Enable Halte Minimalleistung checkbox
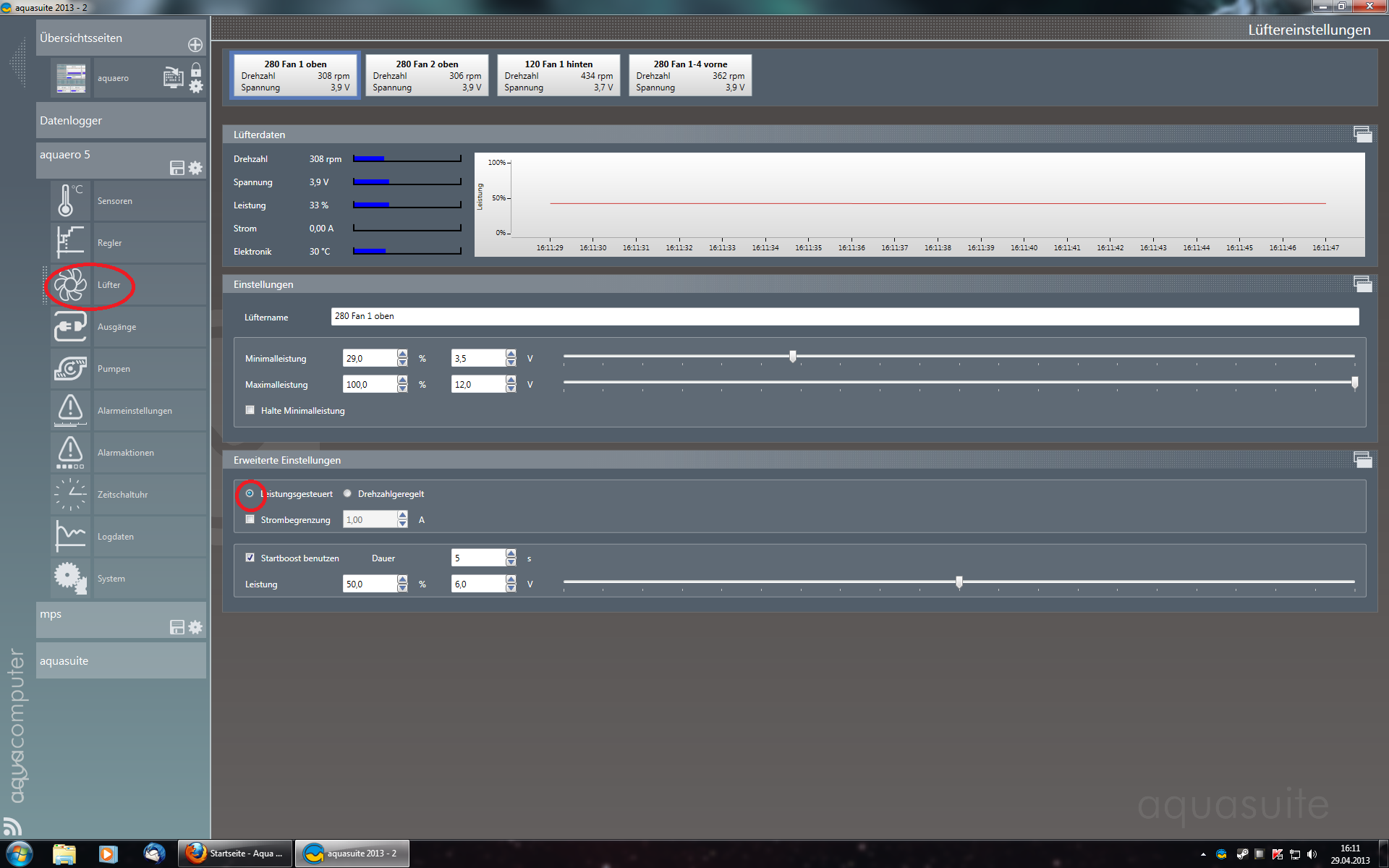1389x868 pixels. click(250, 410)
